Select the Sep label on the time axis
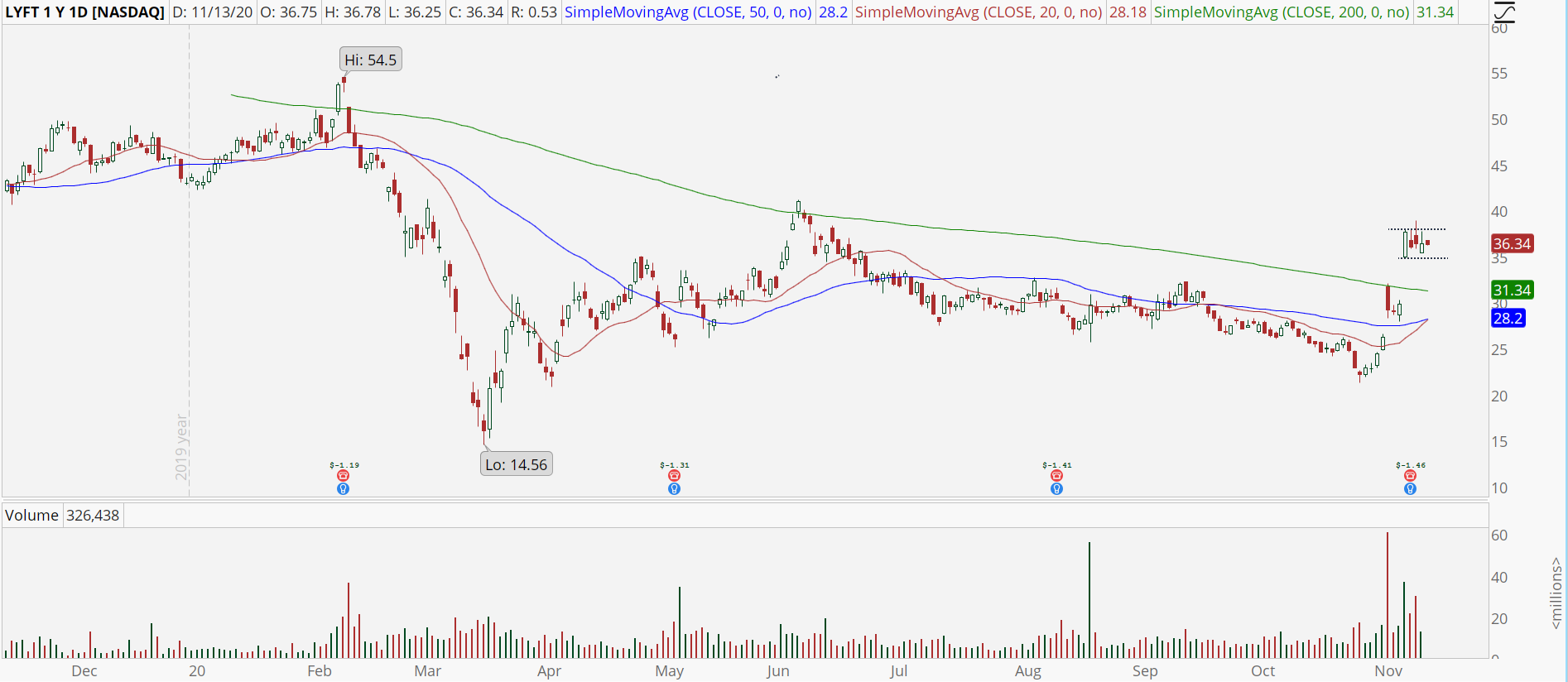This screenshot has height=682, width=1568. [x=1145, y=670]
